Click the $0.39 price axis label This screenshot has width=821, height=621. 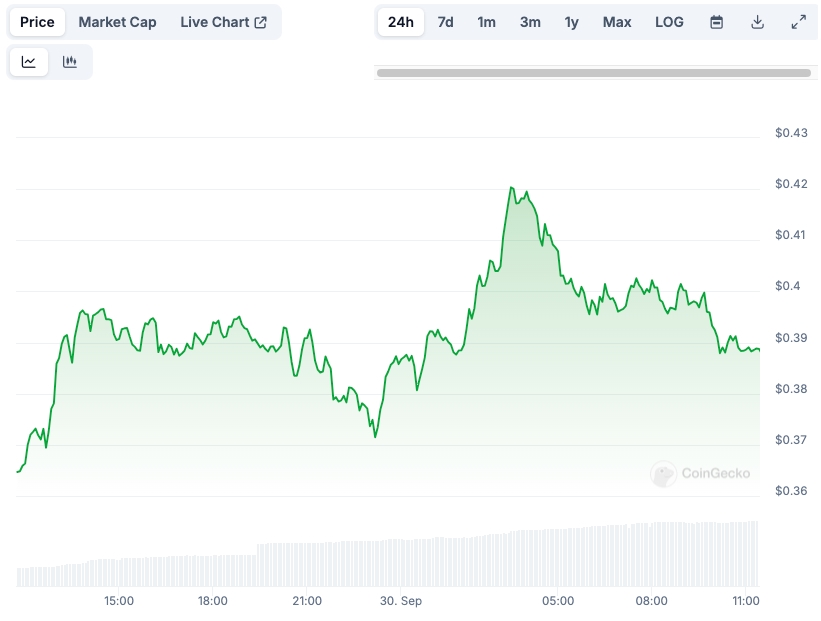point(791,338)
